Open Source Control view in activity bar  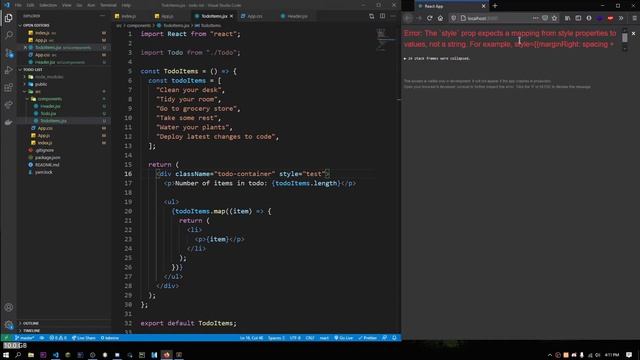pos(9,53)
